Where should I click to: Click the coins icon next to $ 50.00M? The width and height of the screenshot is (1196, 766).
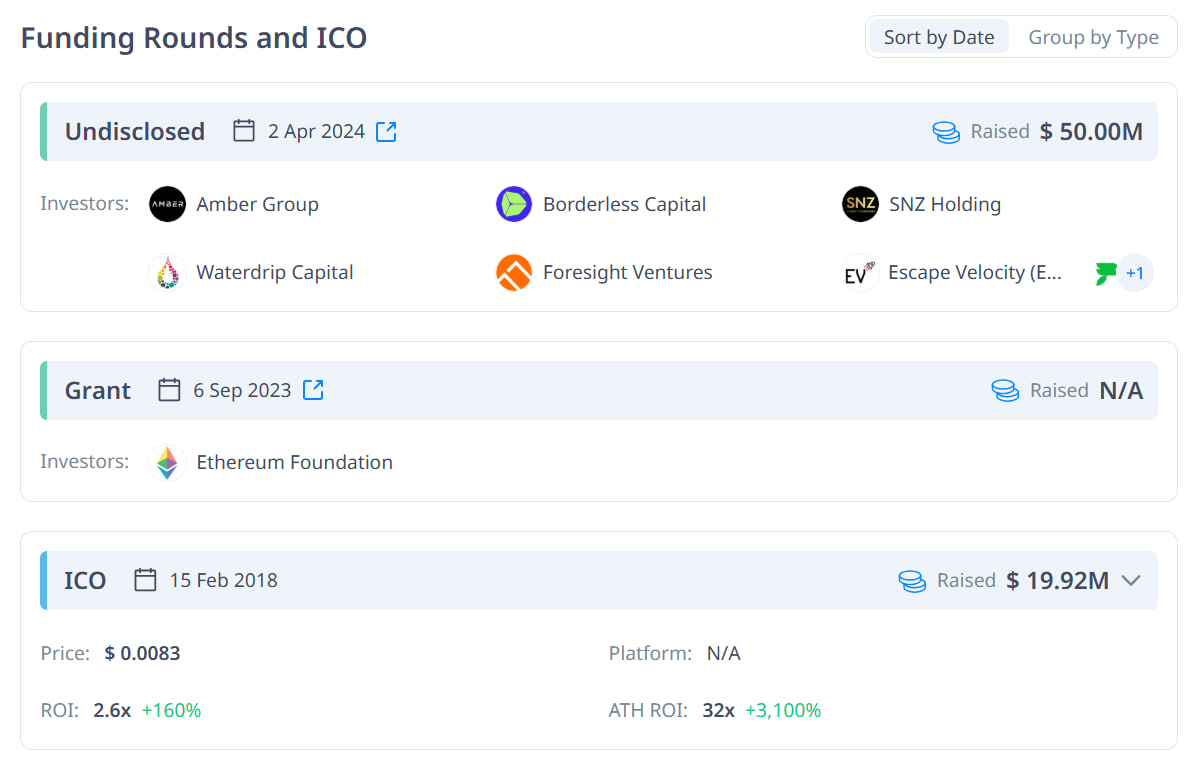point(946,131)
